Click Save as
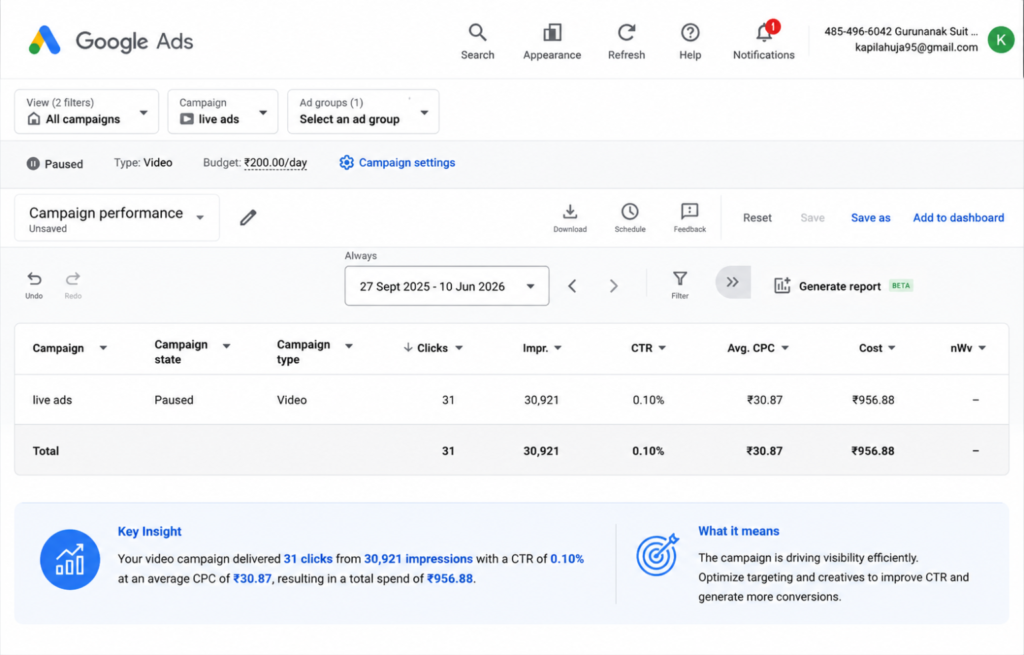 coord(871,217)
